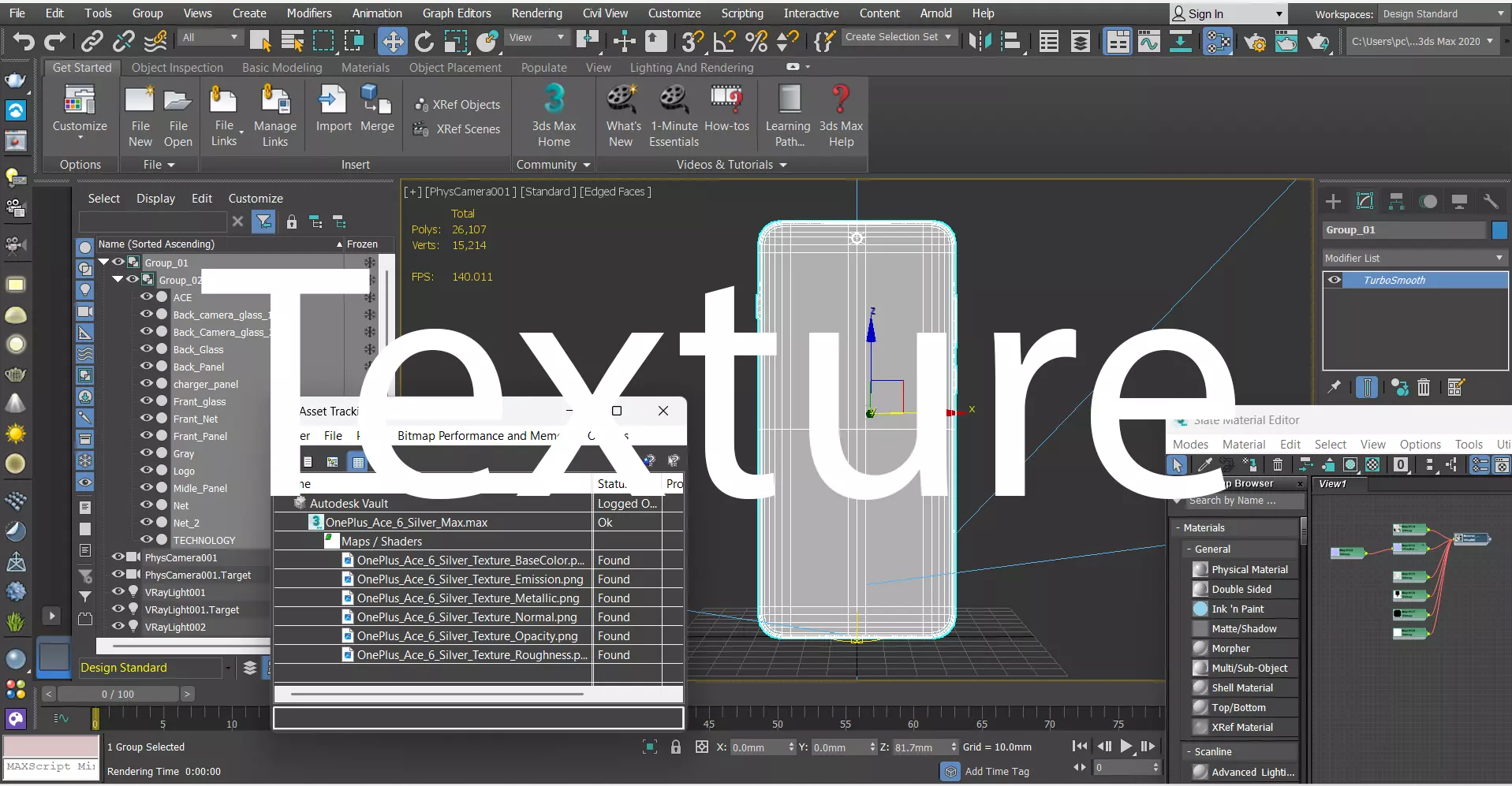Screen dimensions: 1512x786
Task: Toggle the scene explorer filter funnel icon
Action: tap(263, 222)
